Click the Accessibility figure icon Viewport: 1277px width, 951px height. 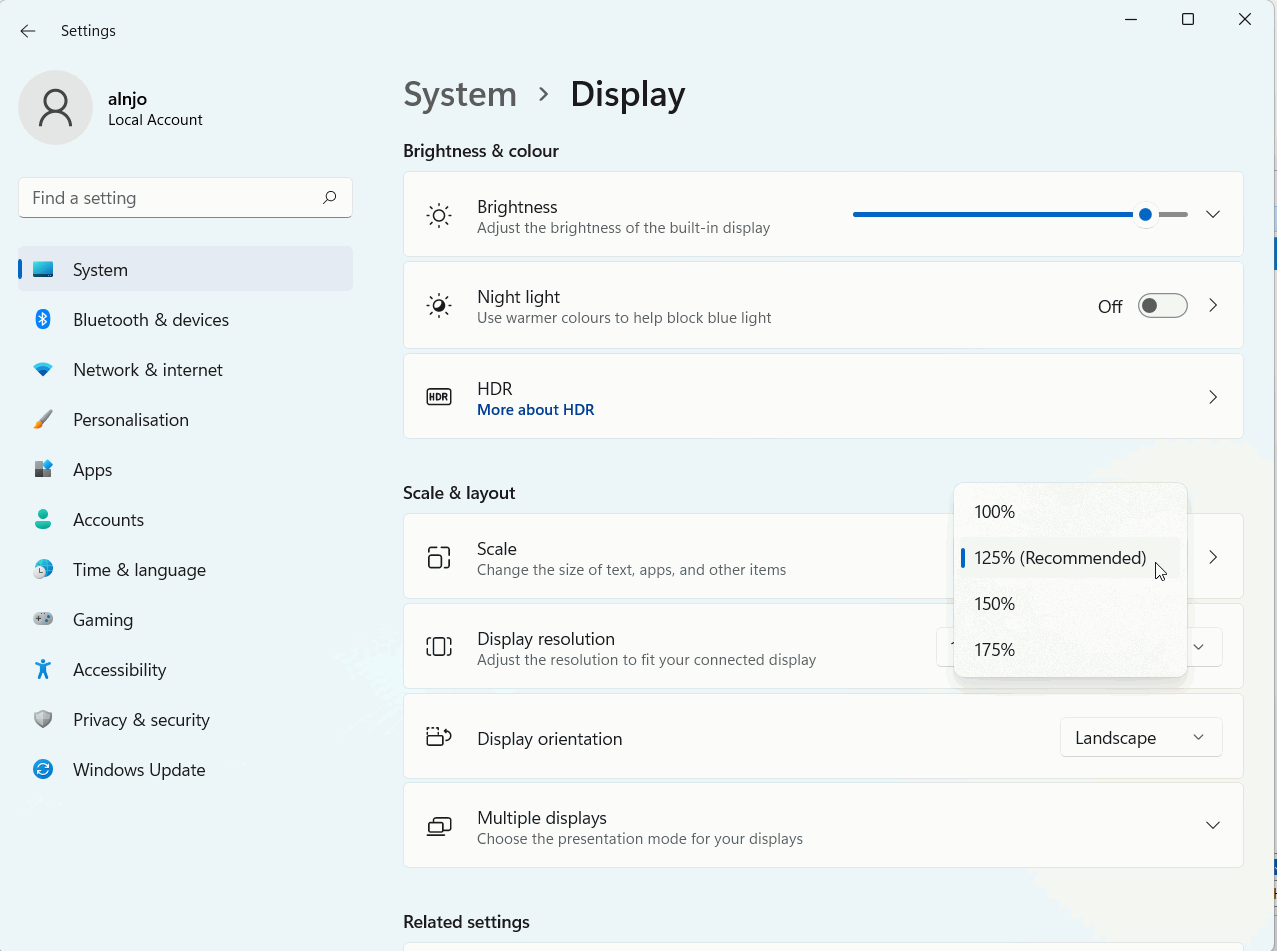click(x=43, y=670)
